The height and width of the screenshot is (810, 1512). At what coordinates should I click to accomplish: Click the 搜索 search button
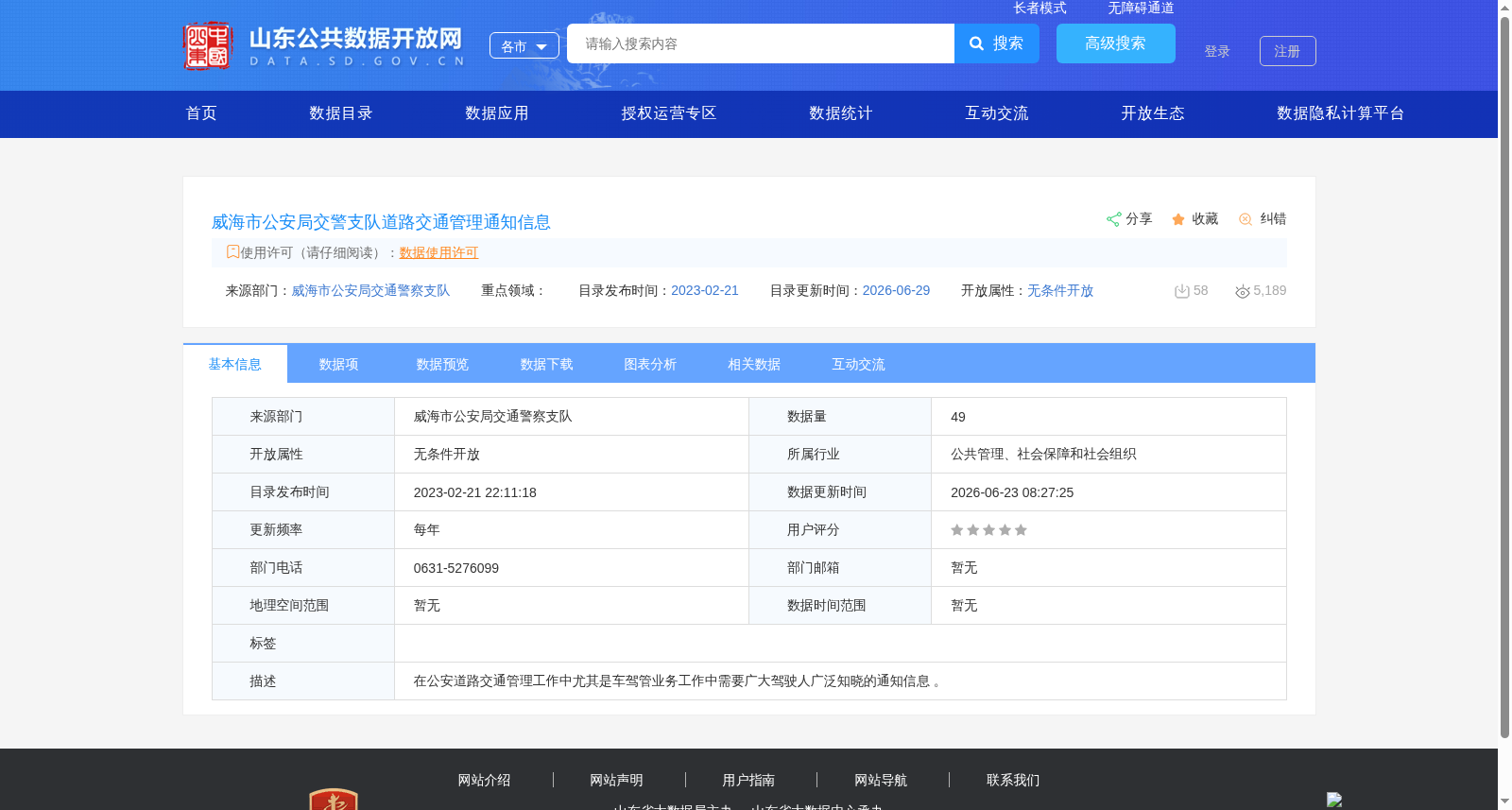997,43
